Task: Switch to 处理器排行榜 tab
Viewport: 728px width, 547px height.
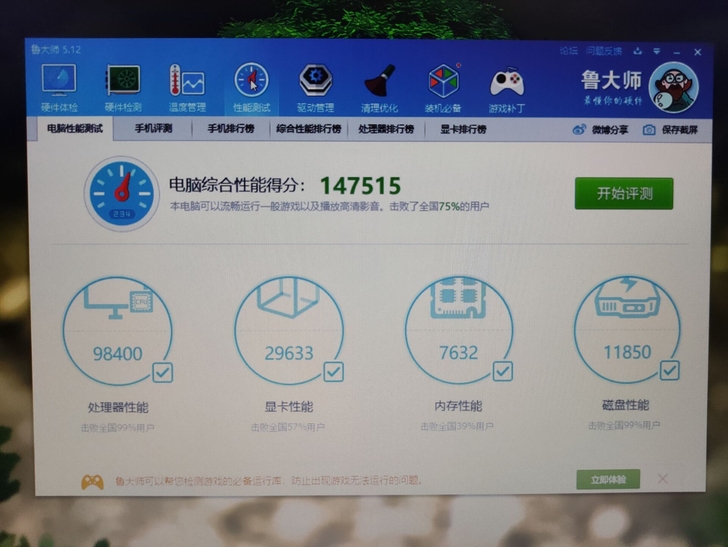Action: pos(386,129)
